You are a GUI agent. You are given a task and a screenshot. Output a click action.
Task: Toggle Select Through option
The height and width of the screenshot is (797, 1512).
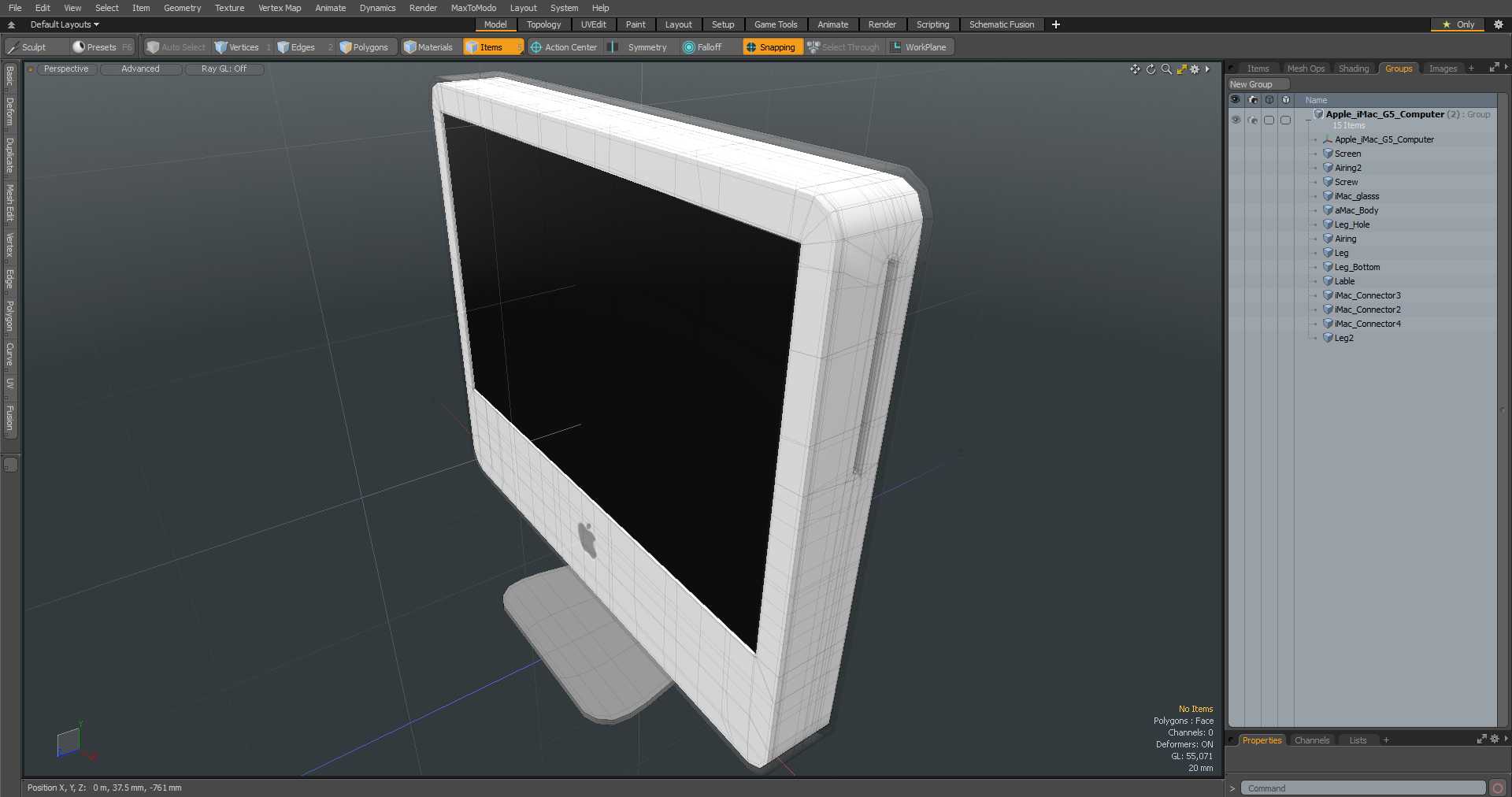coord(844,47)
